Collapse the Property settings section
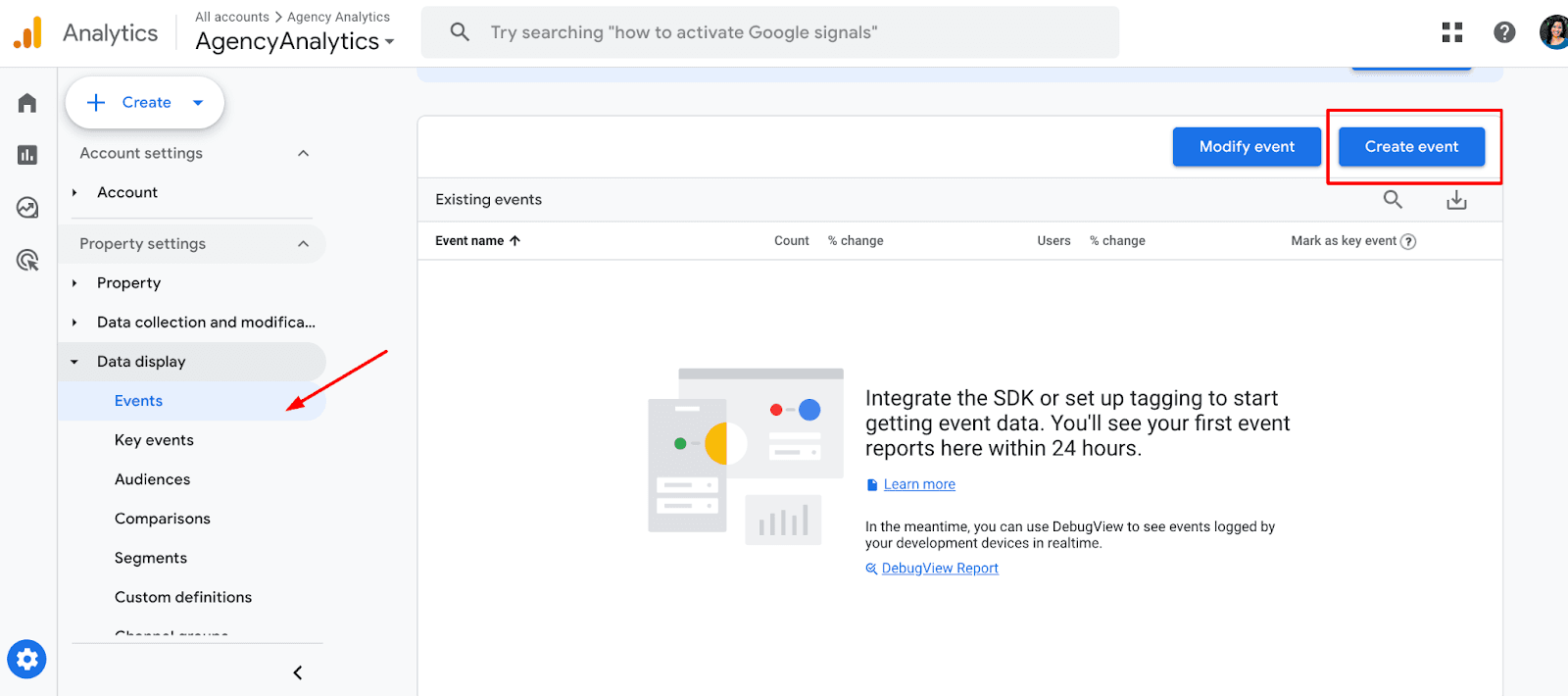The width and height of the screenshot is (1568, 696). pyautogui.click(x=303, y=244)
